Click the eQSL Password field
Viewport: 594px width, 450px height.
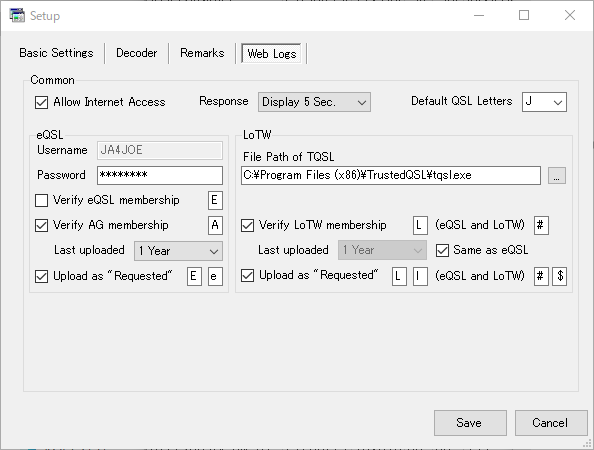click(159, 175)
